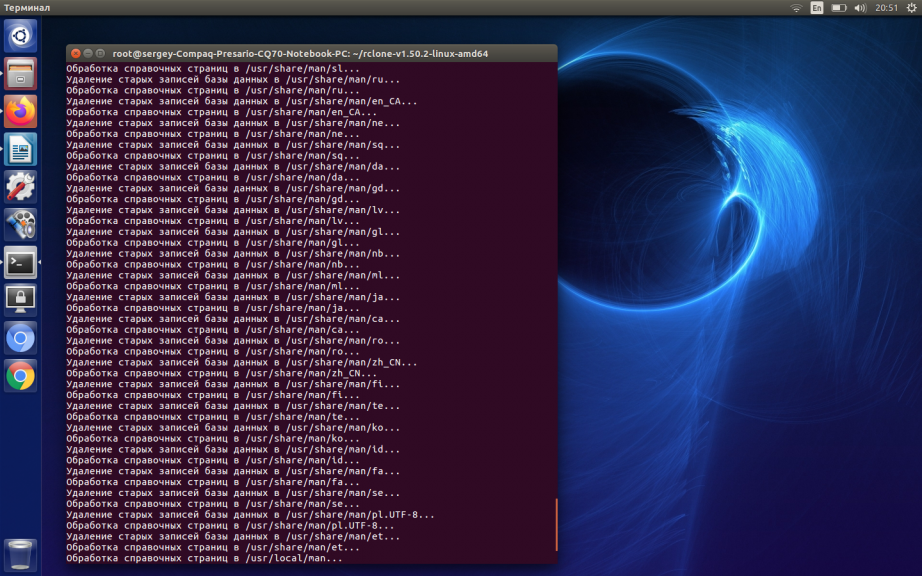Open the Ubuntu Dash search launcher
This screenshot has height=576, width=922.
point(20,37)
